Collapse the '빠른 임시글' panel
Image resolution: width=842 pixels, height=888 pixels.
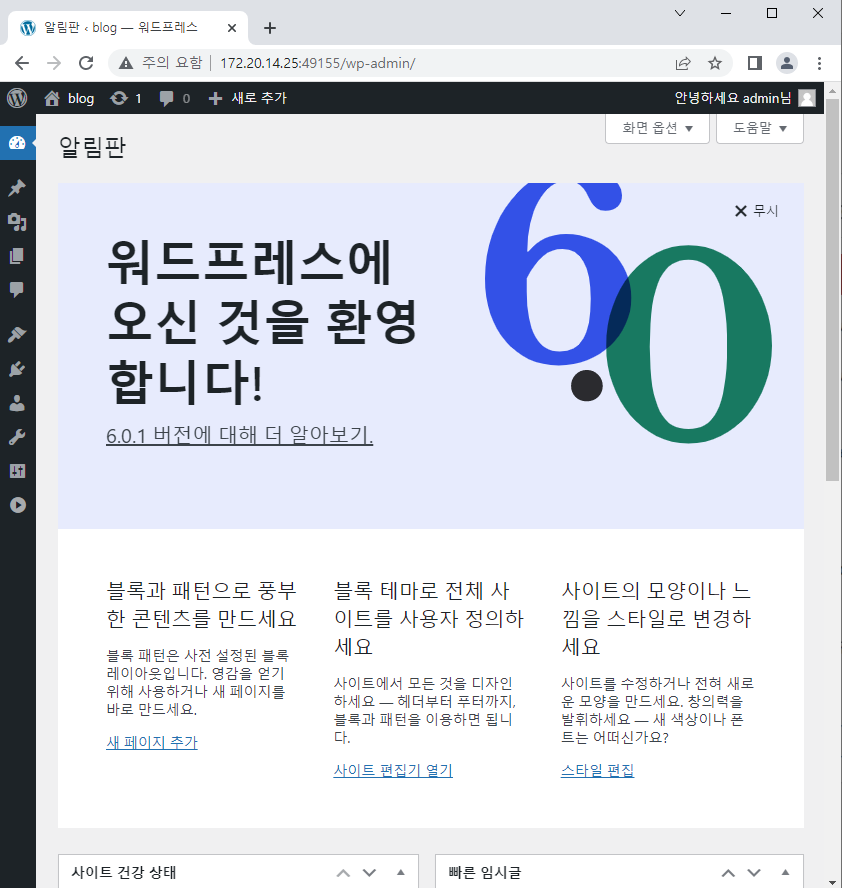(x=785, y=872)
